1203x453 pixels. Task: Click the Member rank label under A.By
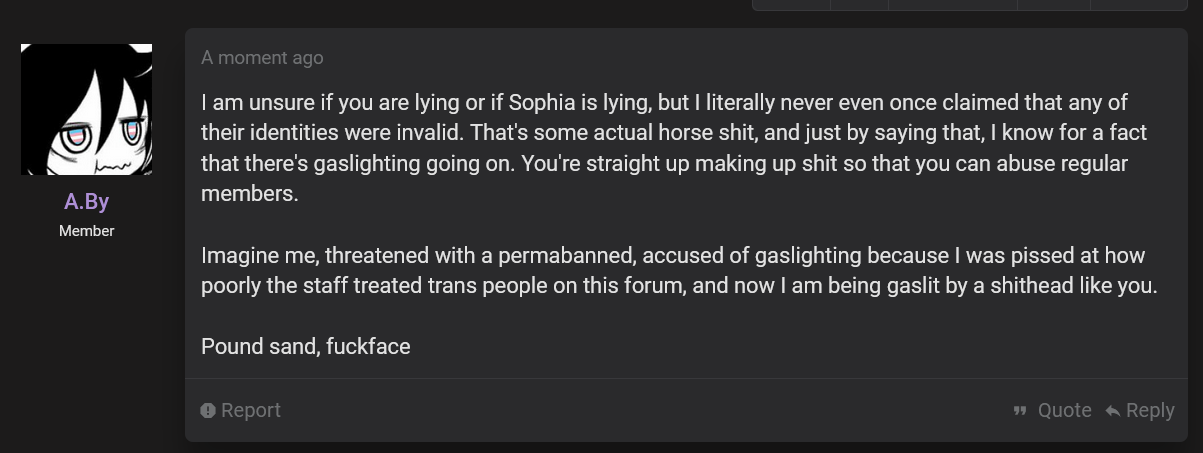point(86,231)
